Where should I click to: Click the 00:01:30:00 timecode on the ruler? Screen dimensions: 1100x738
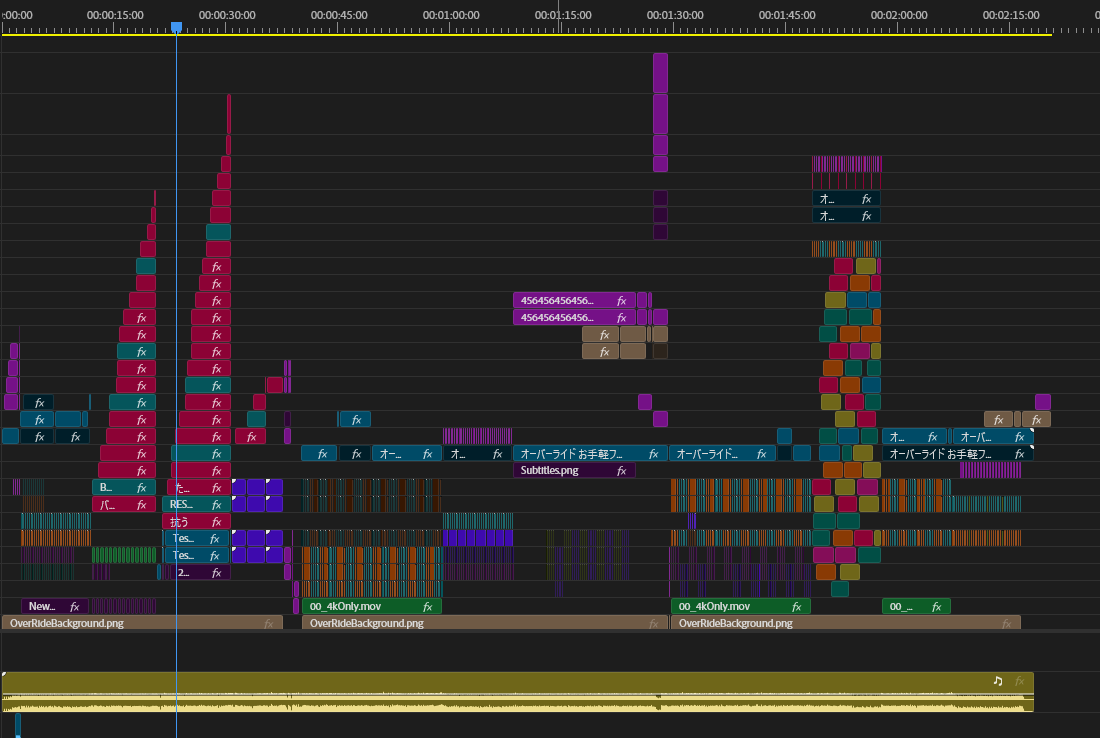pos(675,15)
